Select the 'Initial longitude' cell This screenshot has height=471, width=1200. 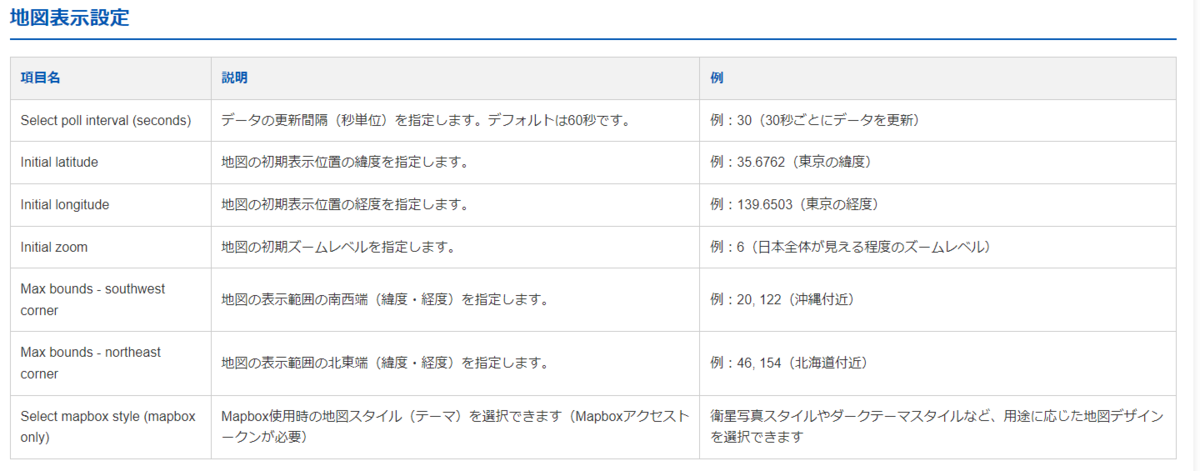tap(110, 204)
